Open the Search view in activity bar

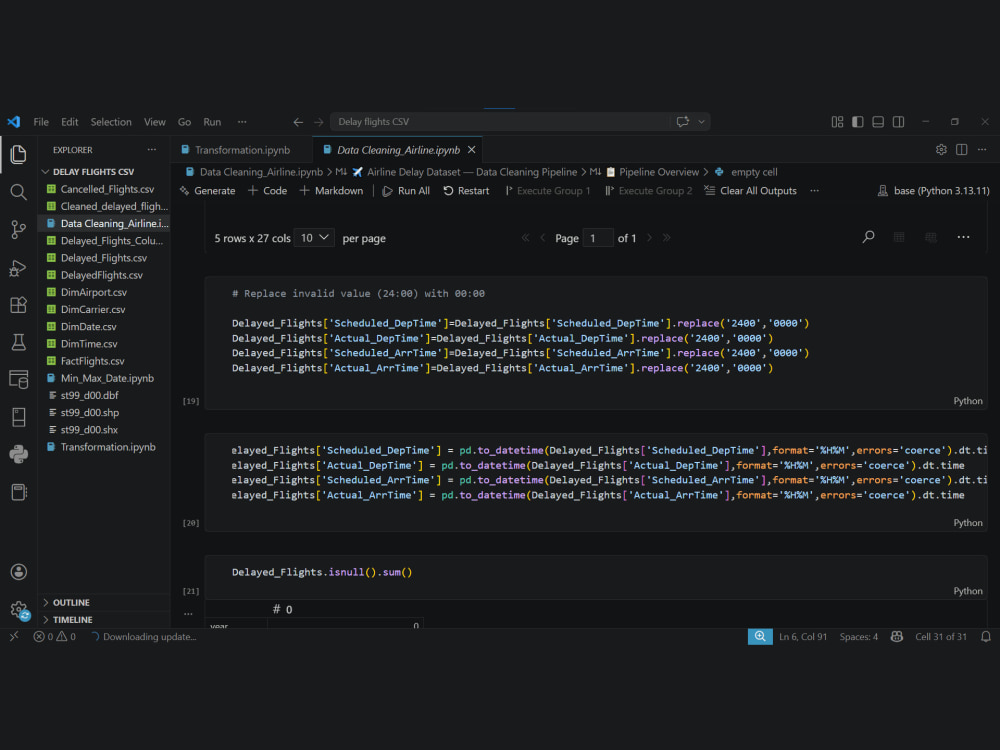point(18,192)
